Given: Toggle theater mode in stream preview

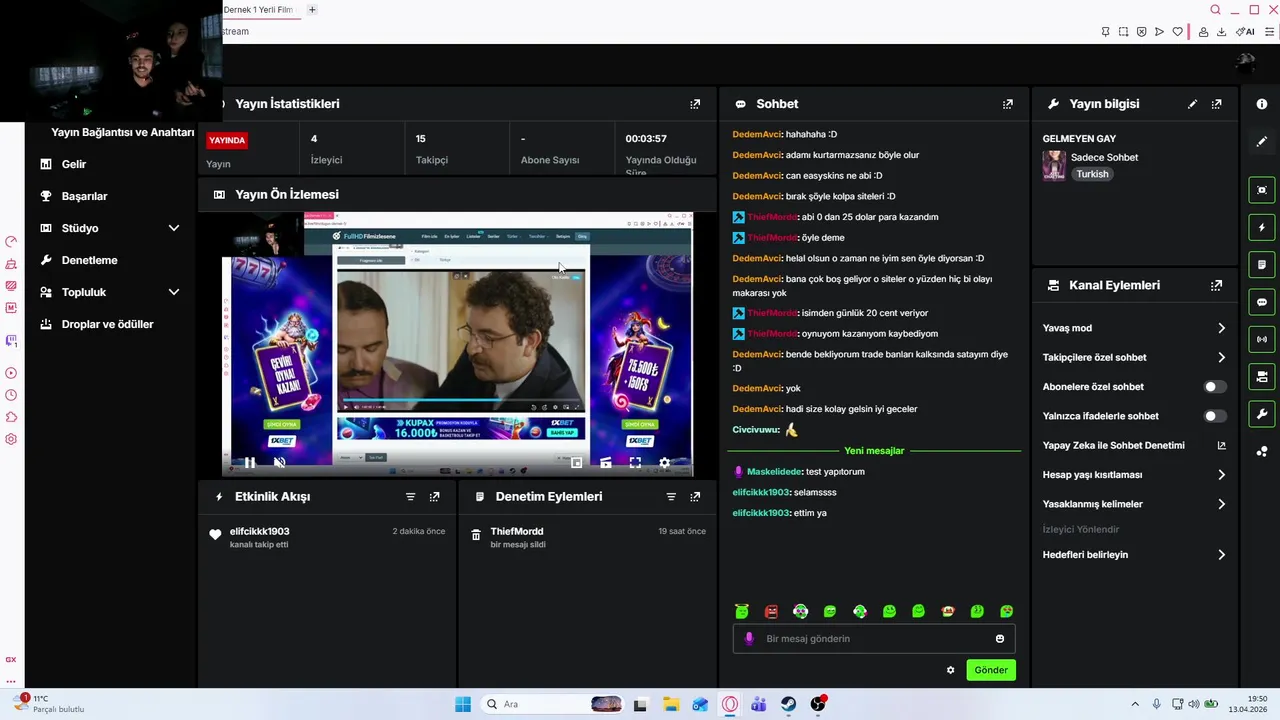Looking at the screenshot, I should point(606,463).
